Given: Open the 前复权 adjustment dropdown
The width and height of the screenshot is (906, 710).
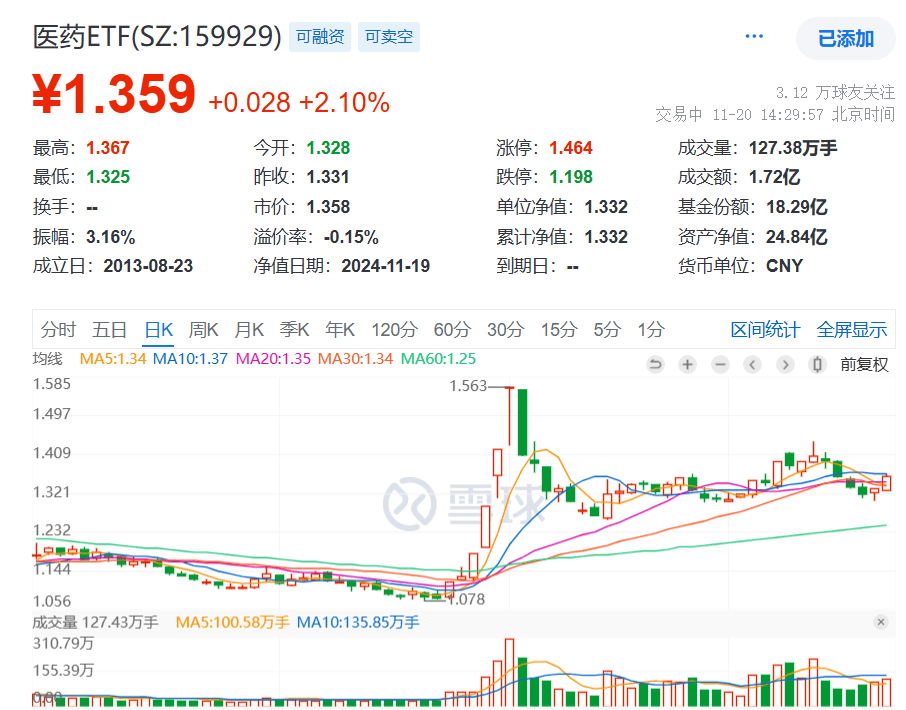Looking at the screenshot, I should [864, 365].
